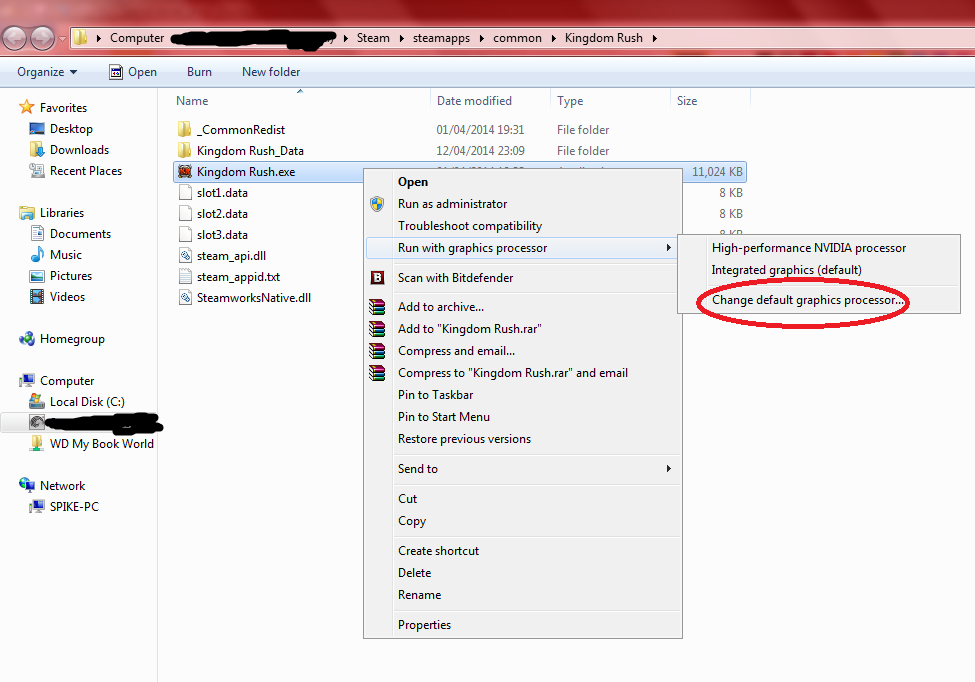Click the Videos filmstrip icon

coord(37,297)
